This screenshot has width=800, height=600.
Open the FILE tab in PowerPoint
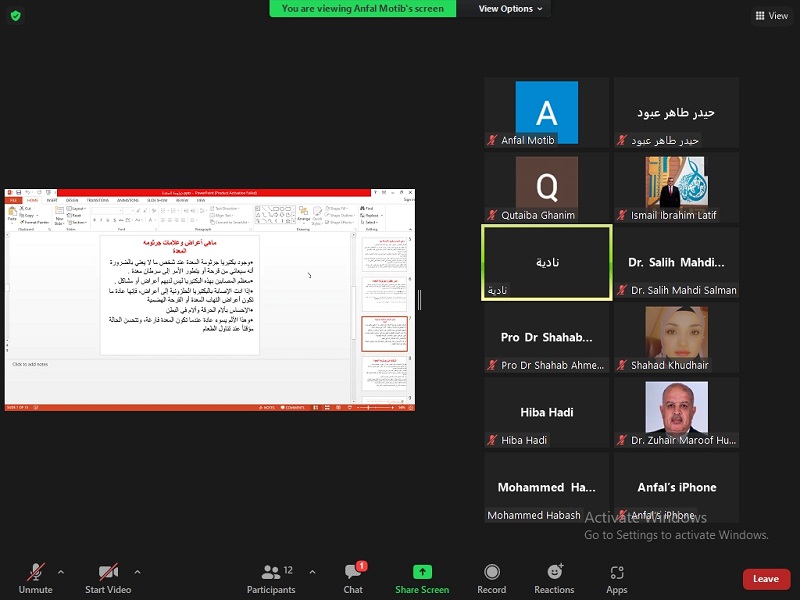point(12,200)
